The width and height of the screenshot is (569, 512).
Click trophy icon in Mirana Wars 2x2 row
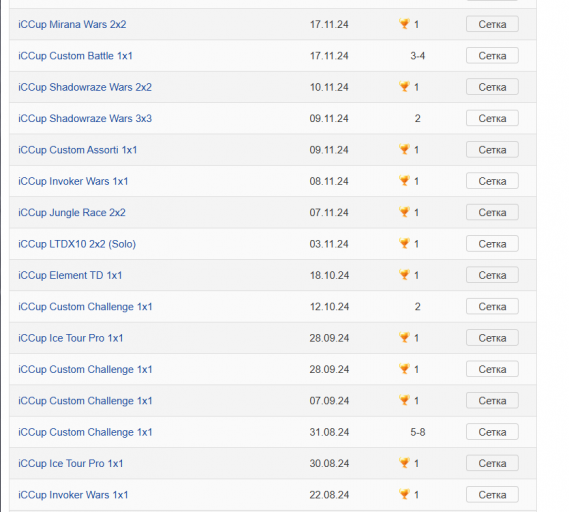click(404, 24)
